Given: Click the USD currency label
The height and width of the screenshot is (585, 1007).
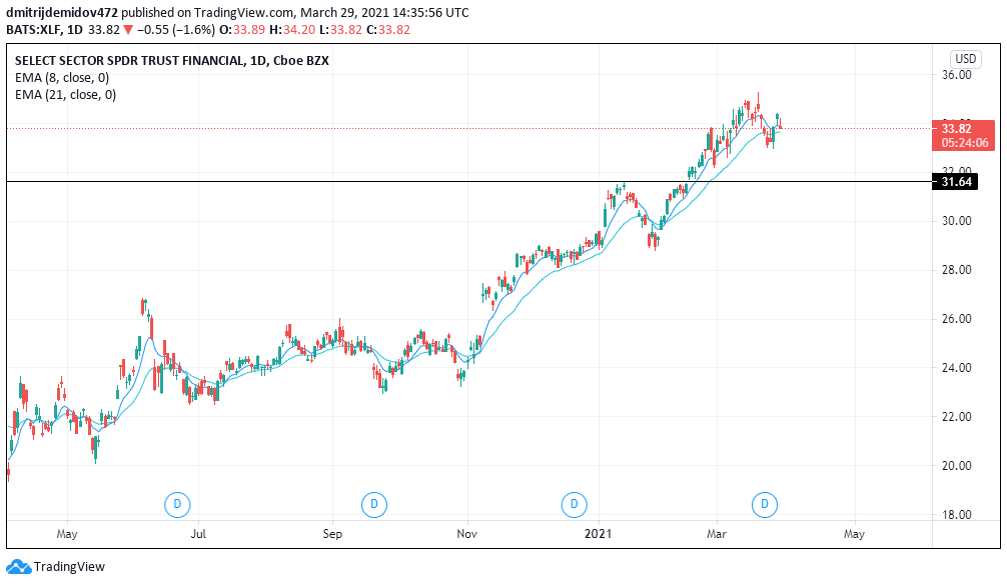Looking at the screenshot, I should click(965, 59).
